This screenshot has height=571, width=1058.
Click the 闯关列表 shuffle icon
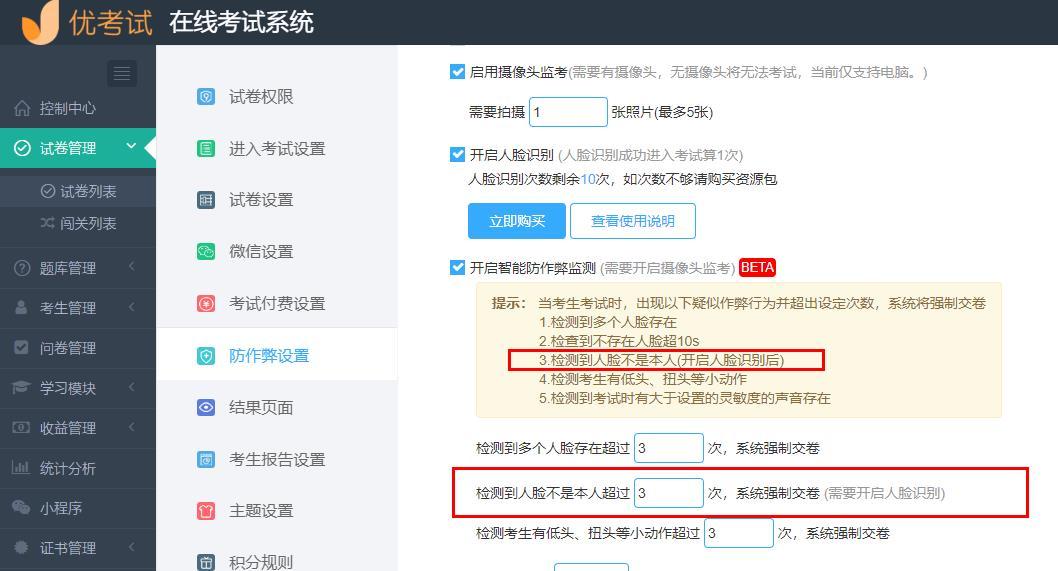[x=48, y=223]
